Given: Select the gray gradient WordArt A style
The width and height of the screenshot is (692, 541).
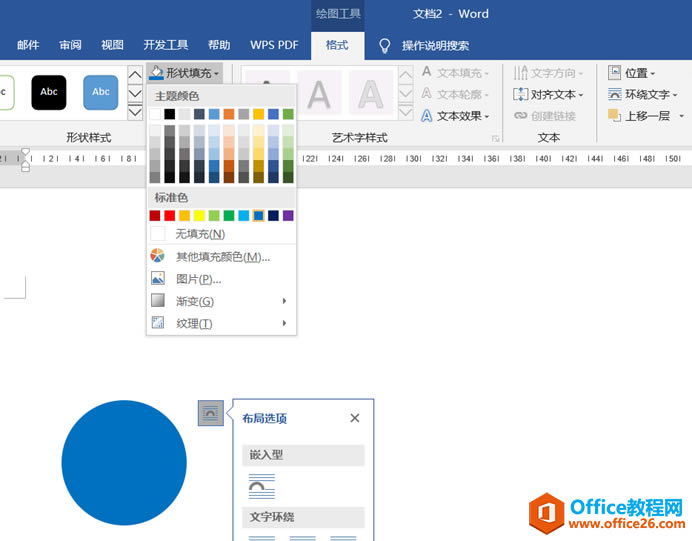Looking at the screenshot, I should click(319, 94).
